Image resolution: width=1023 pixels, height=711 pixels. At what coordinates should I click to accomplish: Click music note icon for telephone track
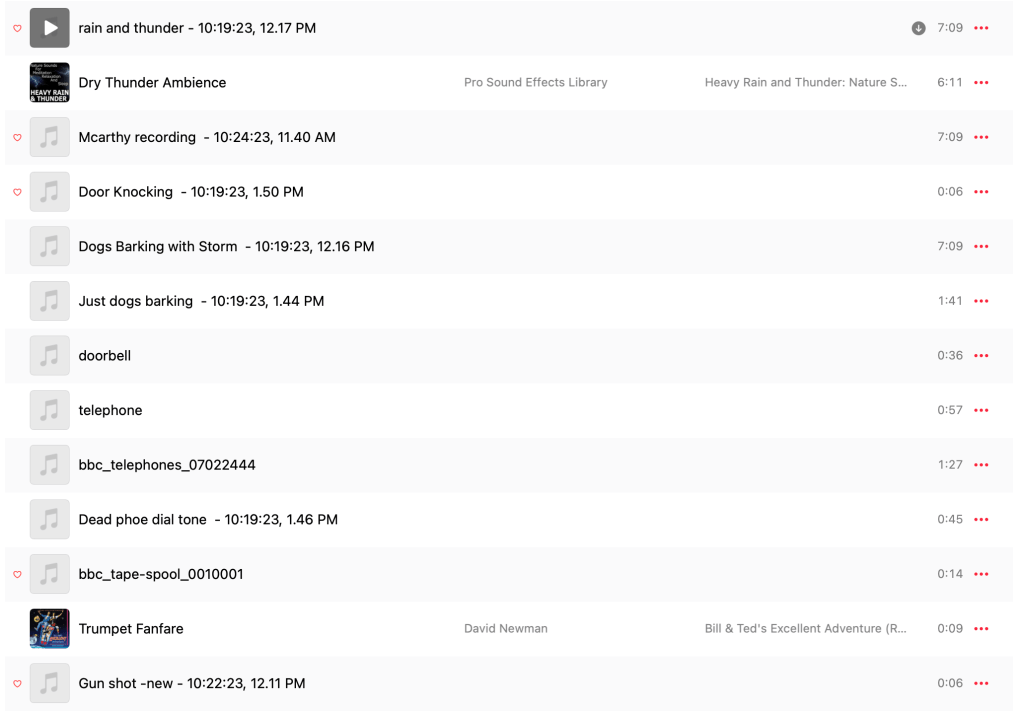(49, 410)
